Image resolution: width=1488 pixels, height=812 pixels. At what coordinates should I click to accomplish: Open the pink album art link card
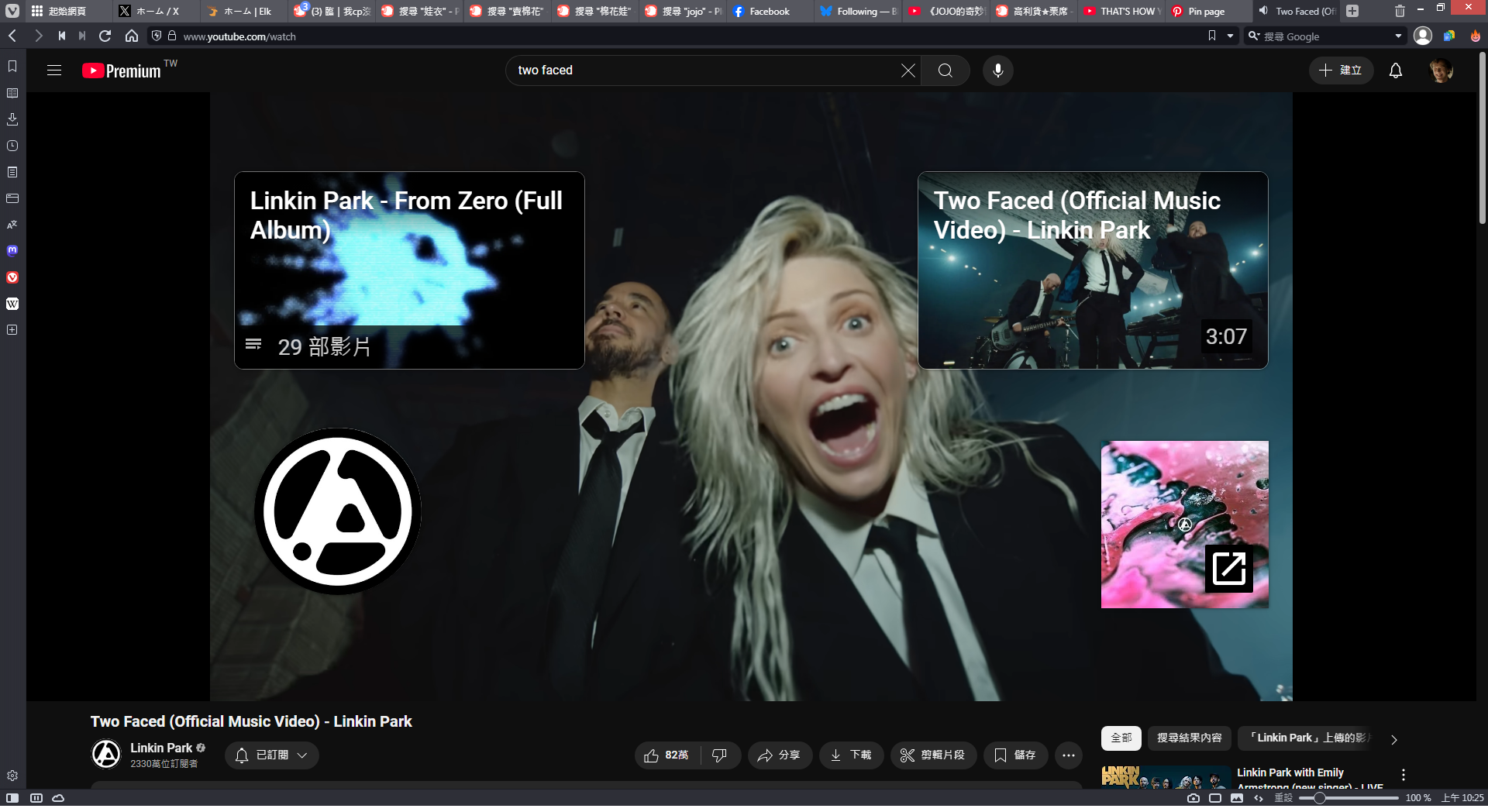[x=1185, y=525]
